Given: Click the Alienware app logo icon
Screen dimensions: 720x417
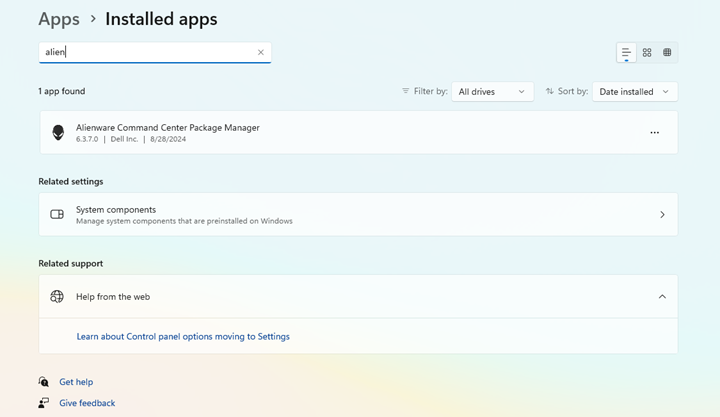Looking at the screenshot, I should 58,132.
